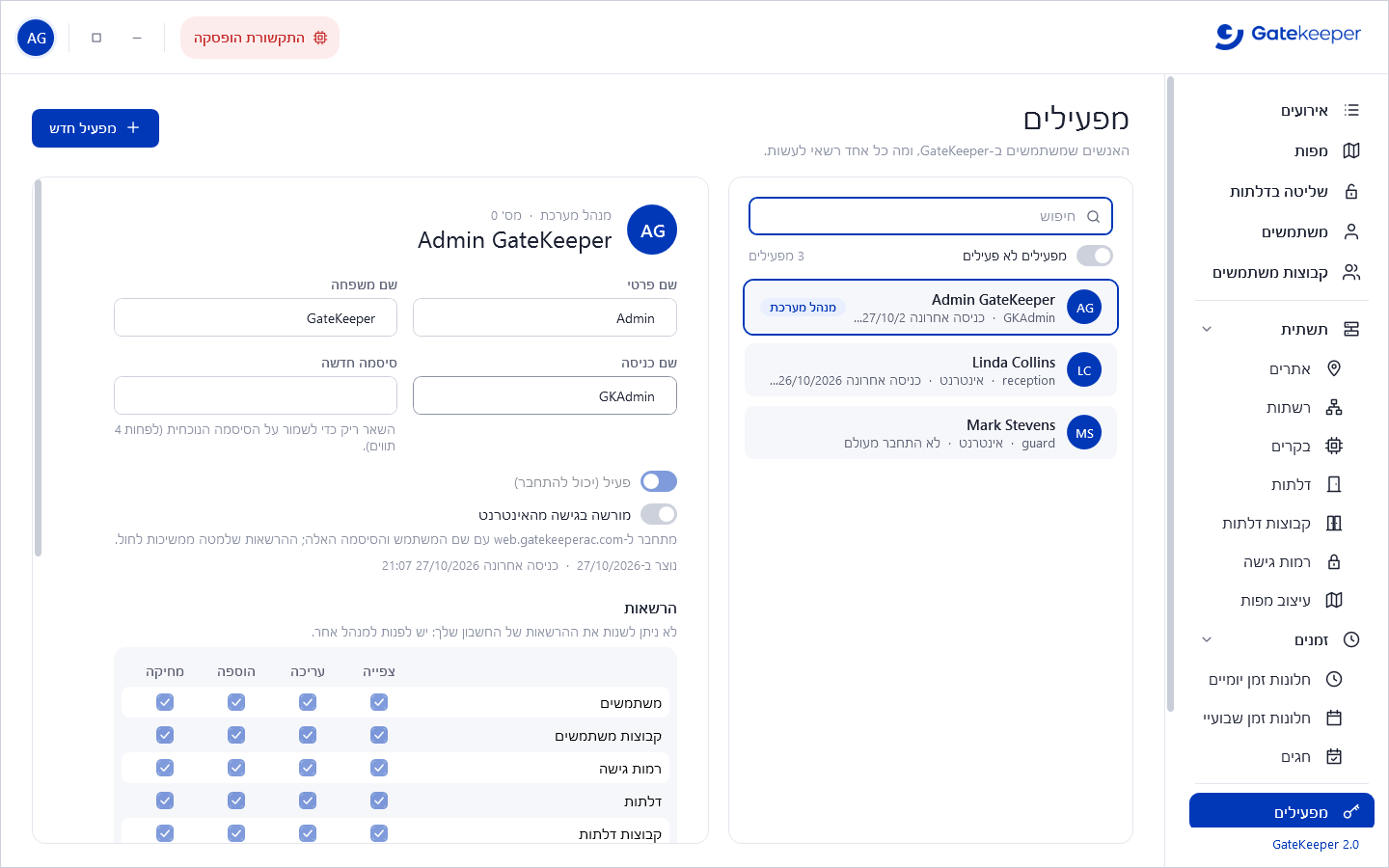Screen dimensions: 1389x868
Task: Click the חלונות זמן שבועיים calendar icon
Action: pos(1334,718)
